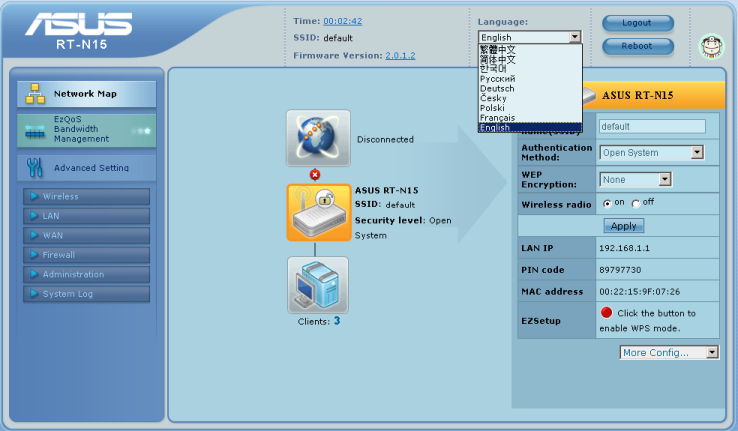Open the Advanced Setting menu

(87, 168)
